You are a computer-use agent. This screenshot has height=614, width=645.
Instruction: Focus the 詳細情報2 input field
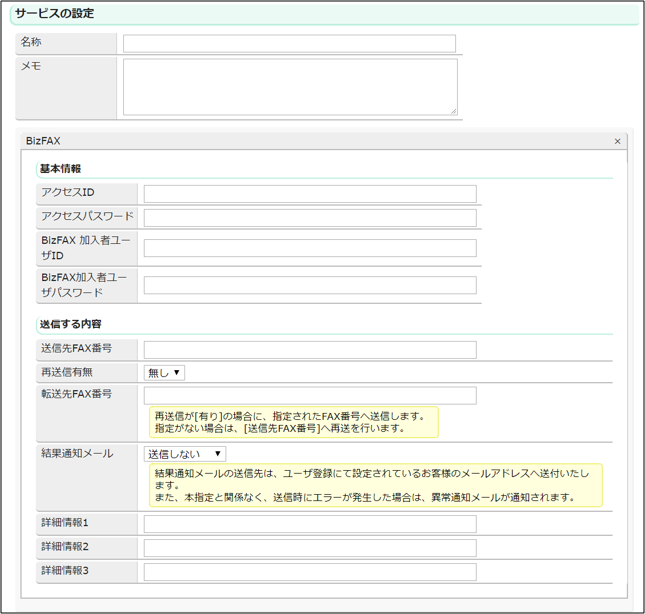(310, 548)
